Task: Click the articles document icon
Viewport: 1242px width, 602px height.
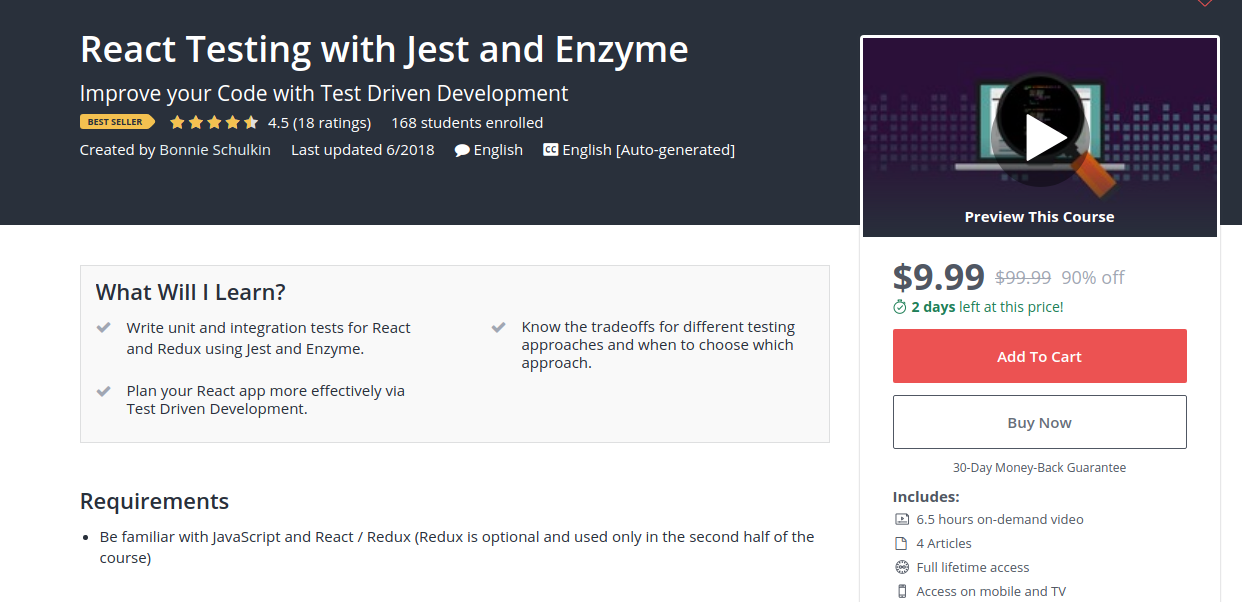Action: point(902,544)
